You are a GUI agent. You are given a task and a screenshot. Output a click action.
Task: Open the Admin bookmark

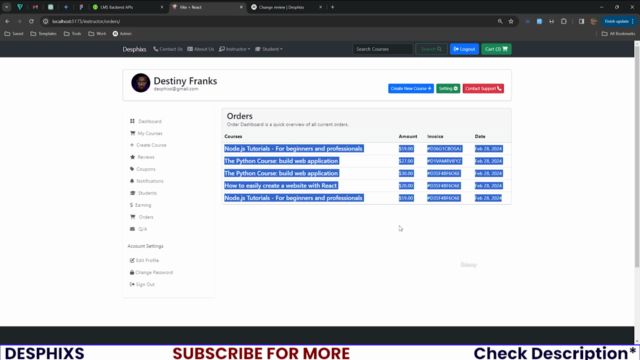pos(122,33)
